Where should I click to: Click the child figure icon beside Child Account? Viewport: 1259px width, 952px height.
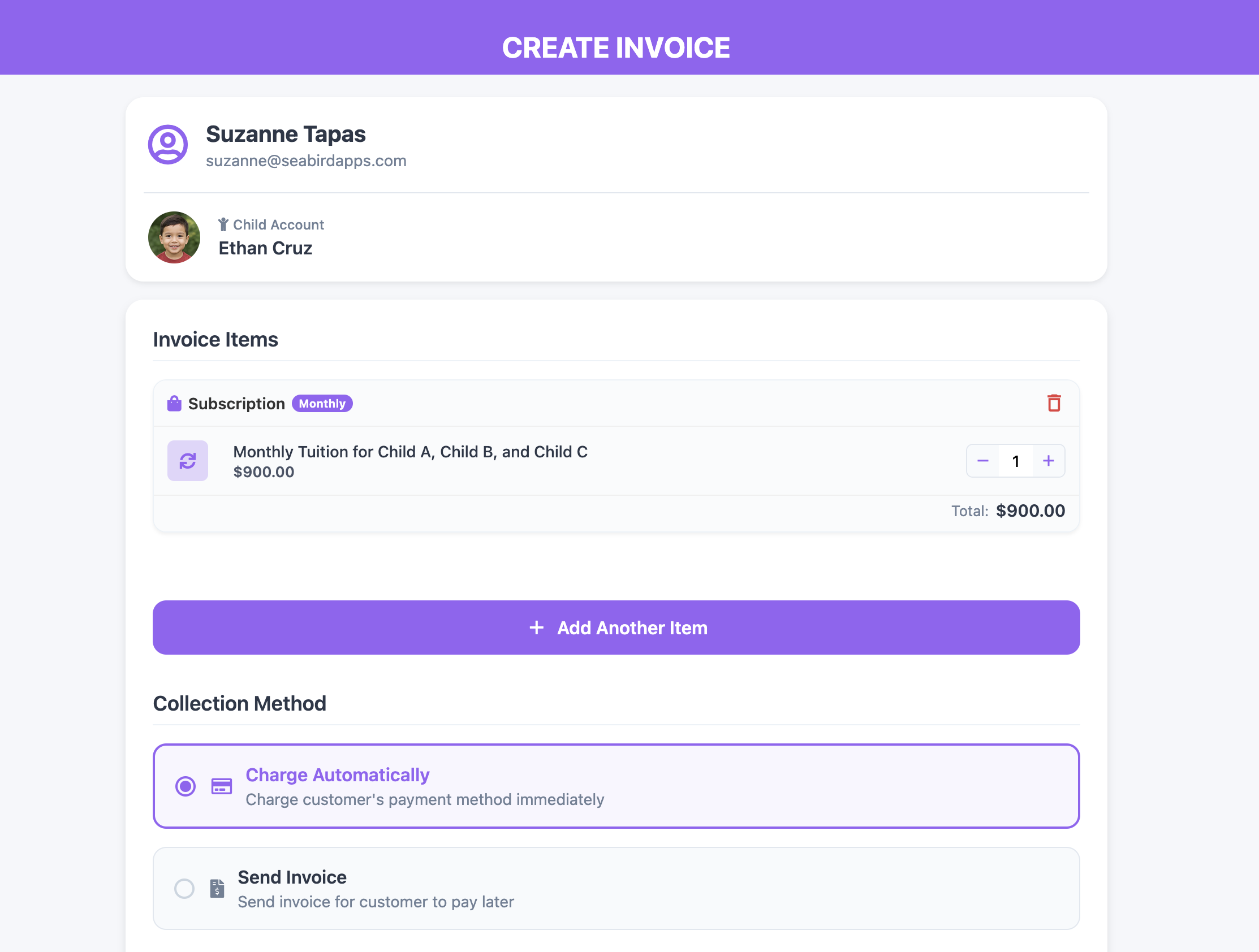(x=223, y=225)
